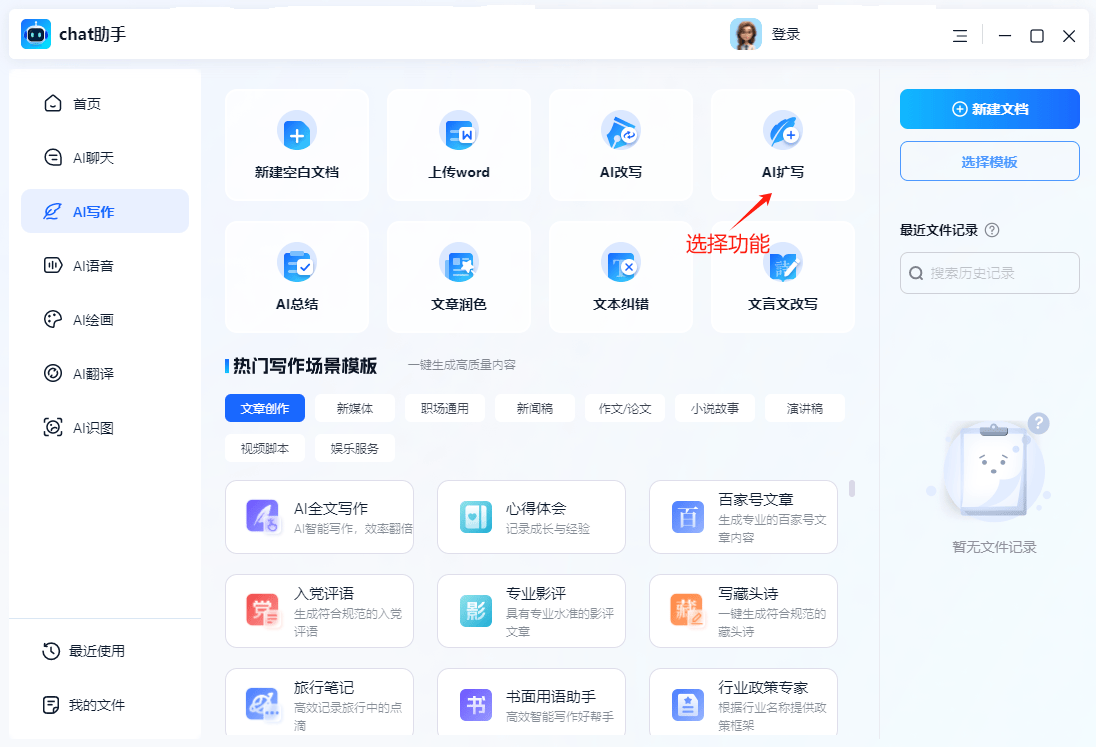1096x747 pixels.
Task: Open the 文本纠错 correction icon
Action: pos(620,262)
